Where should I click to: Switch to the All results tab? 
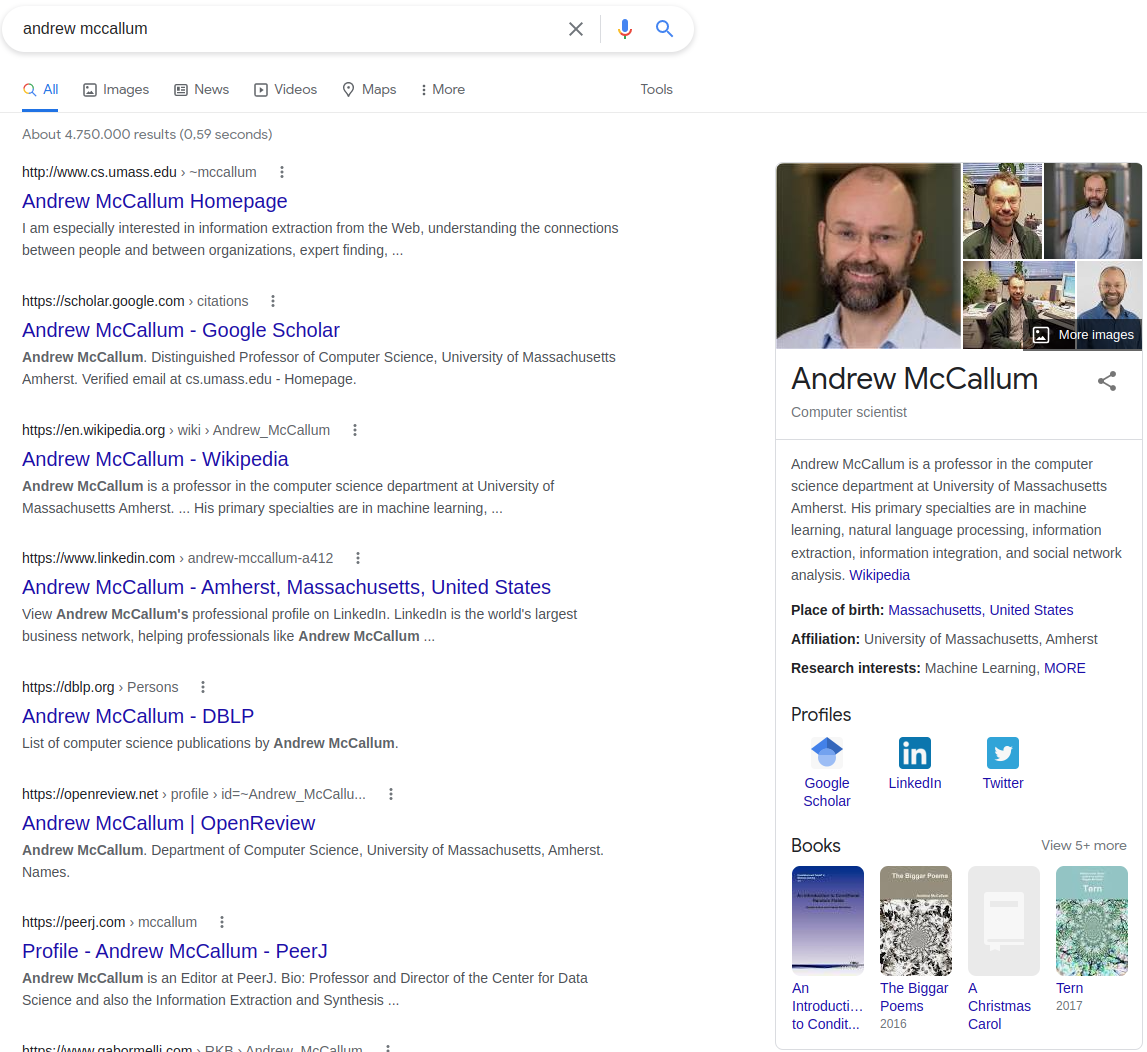coord(40,89)
